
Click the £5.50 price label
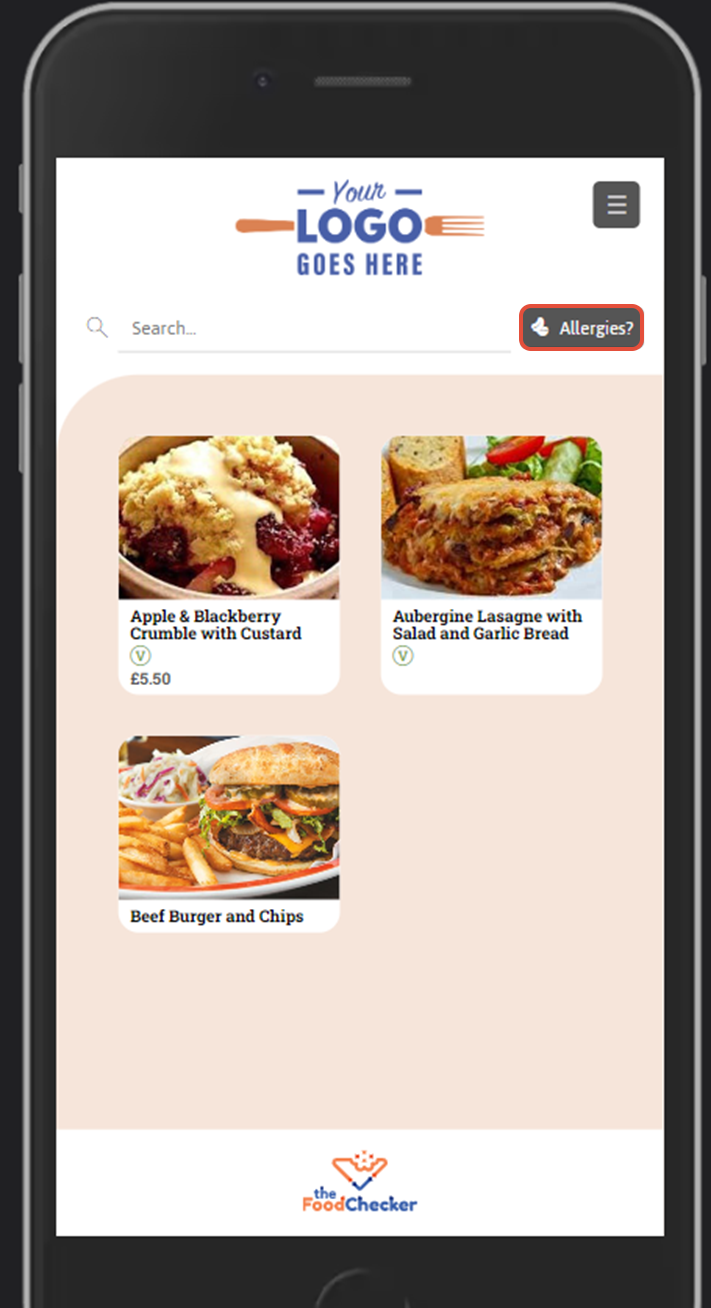(151, 679)
